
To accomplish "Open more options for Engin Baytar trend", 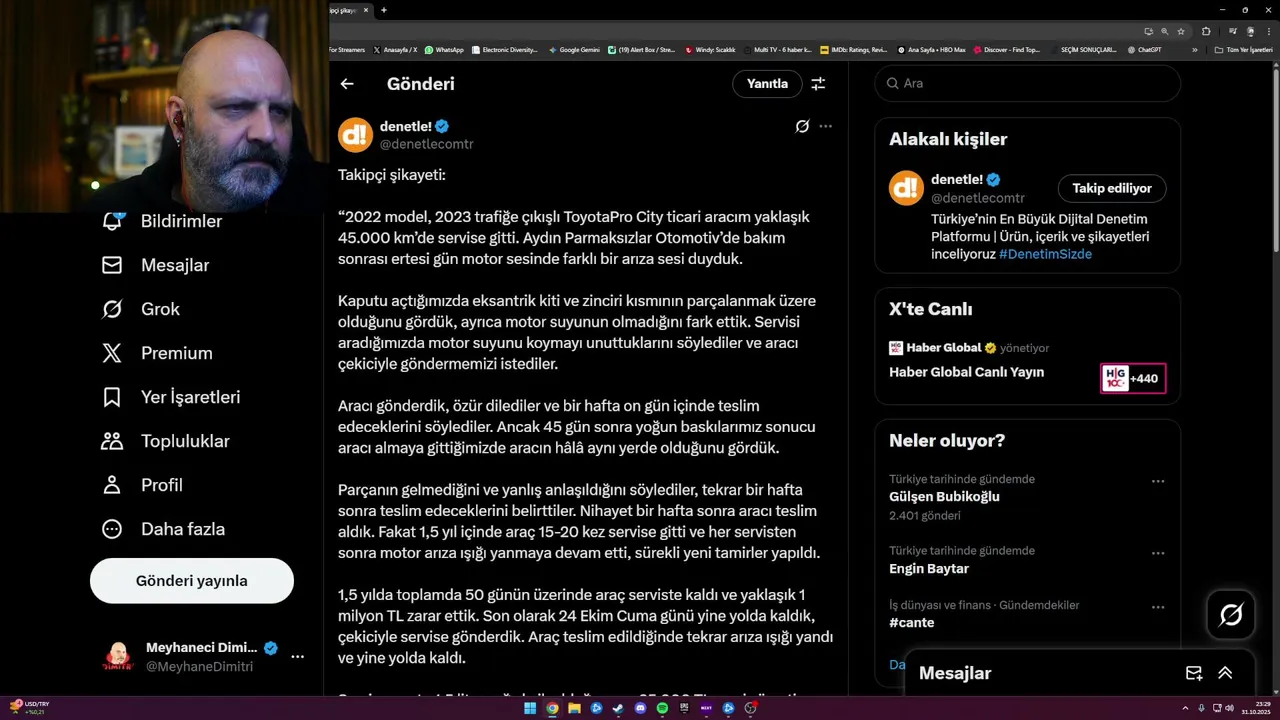I will [1158, 553].
